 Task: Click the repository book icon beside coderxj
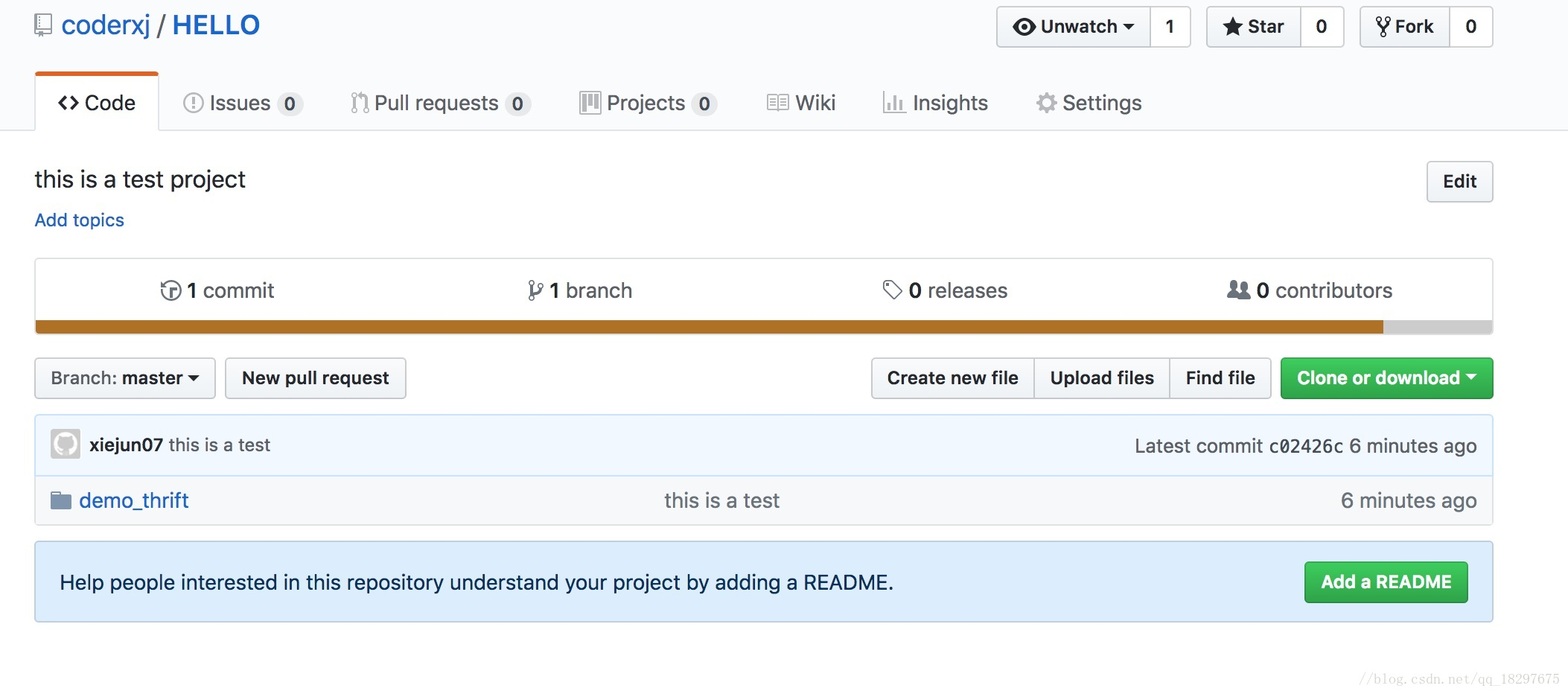click(x=43, y=26)
